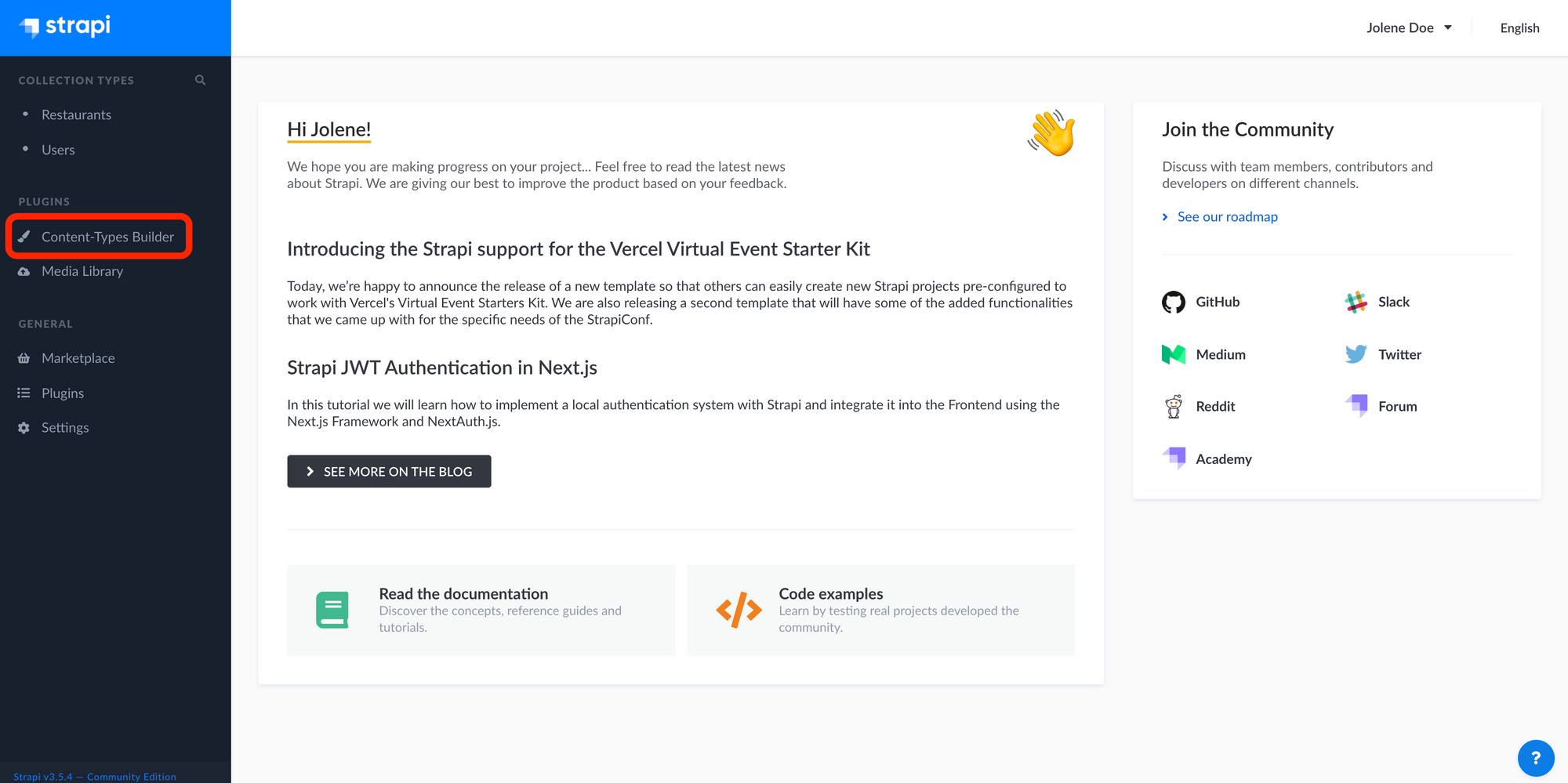
Task: Open the Academy community icon
Action: pyautogui.click(x=1174, y=458)
